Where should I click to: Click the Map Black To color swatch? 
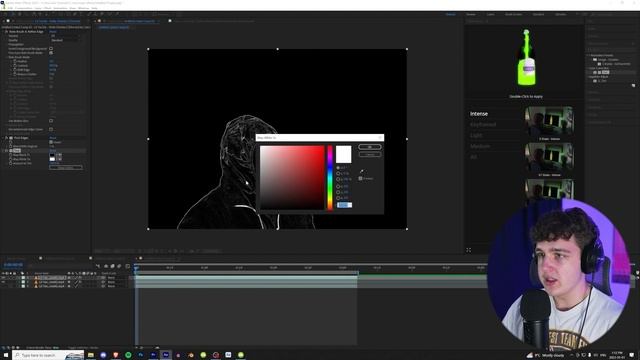pos(52,155)
